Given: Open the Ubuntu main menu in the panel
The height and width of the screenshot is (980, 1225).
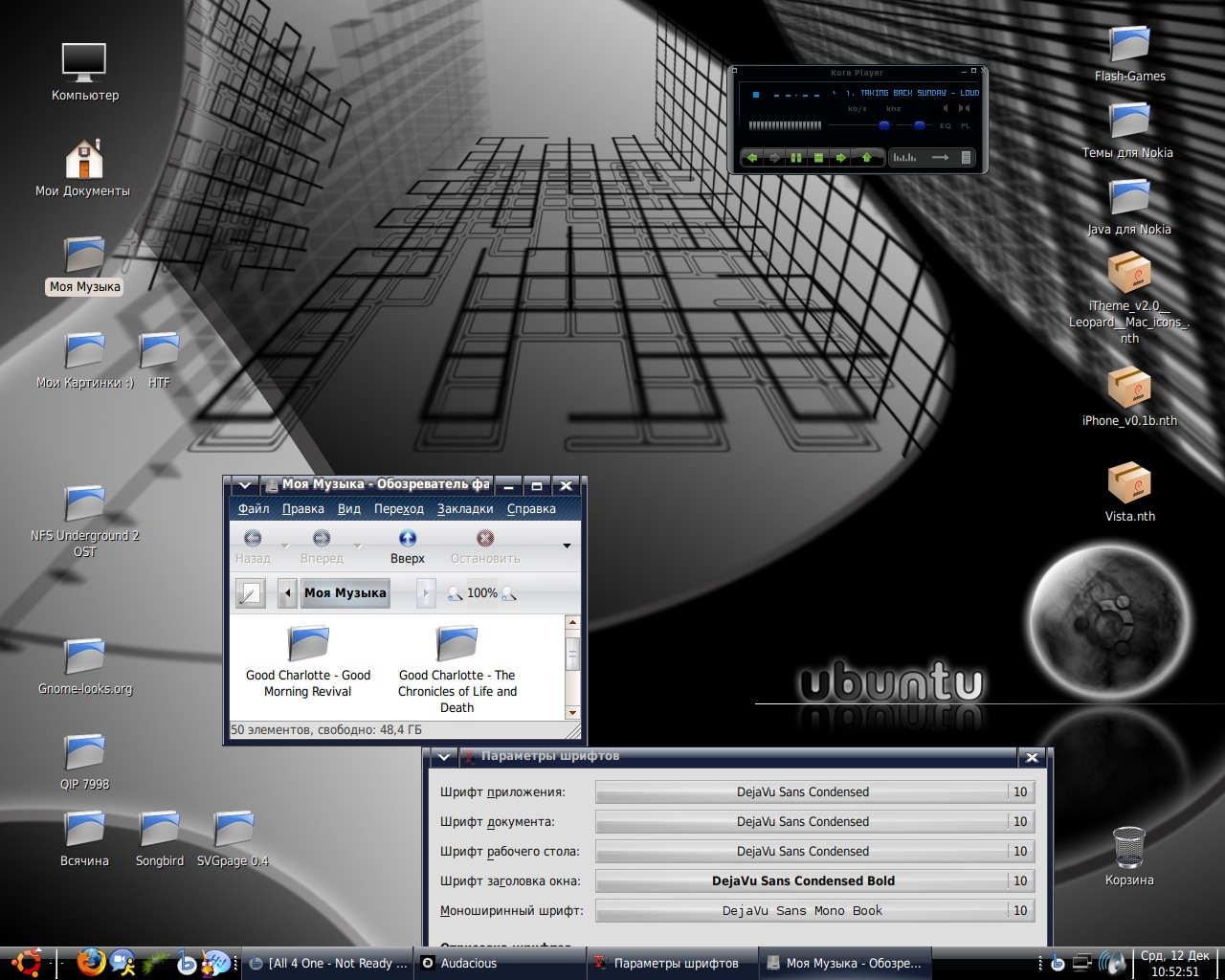Looking at the screenshot, I should [27, 963].
